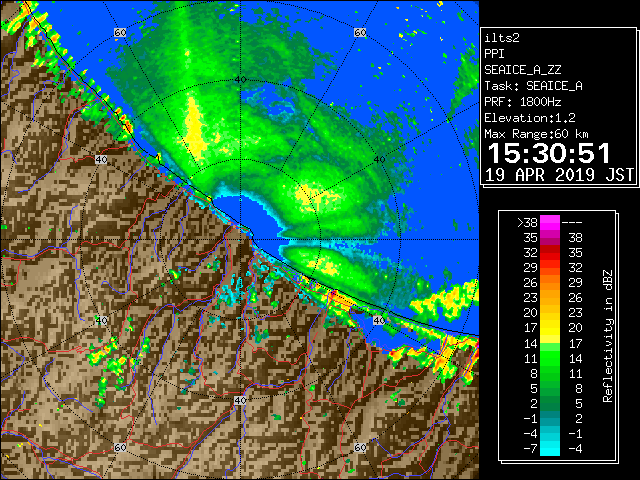This screenshot has height=480, width=640.
Task: Click the cyan -7 dBZ legend swatch
Action: tap(550, 448)
